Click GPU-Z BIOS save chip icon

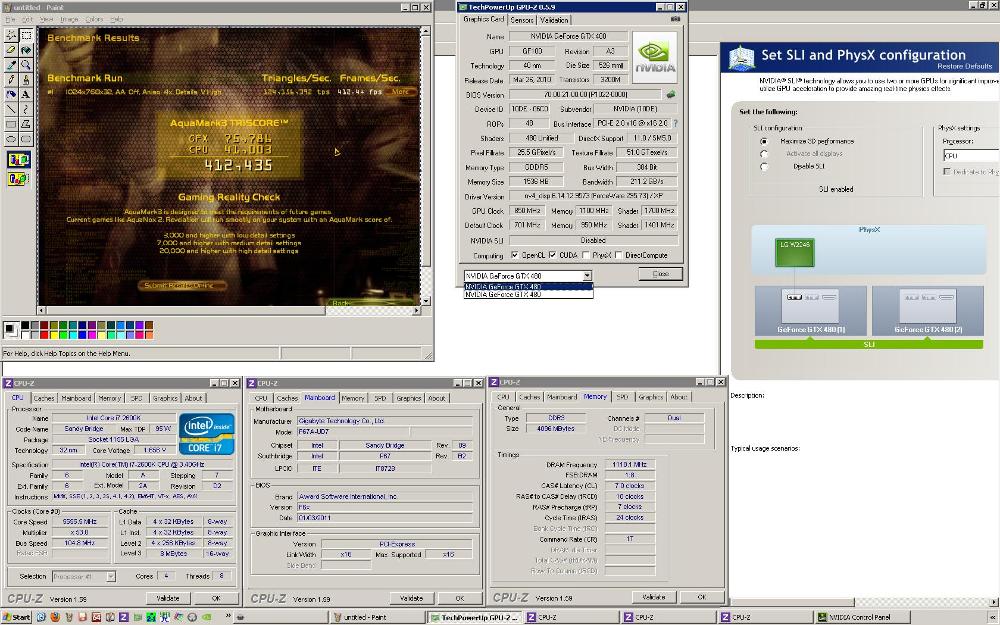coord(671,94)
